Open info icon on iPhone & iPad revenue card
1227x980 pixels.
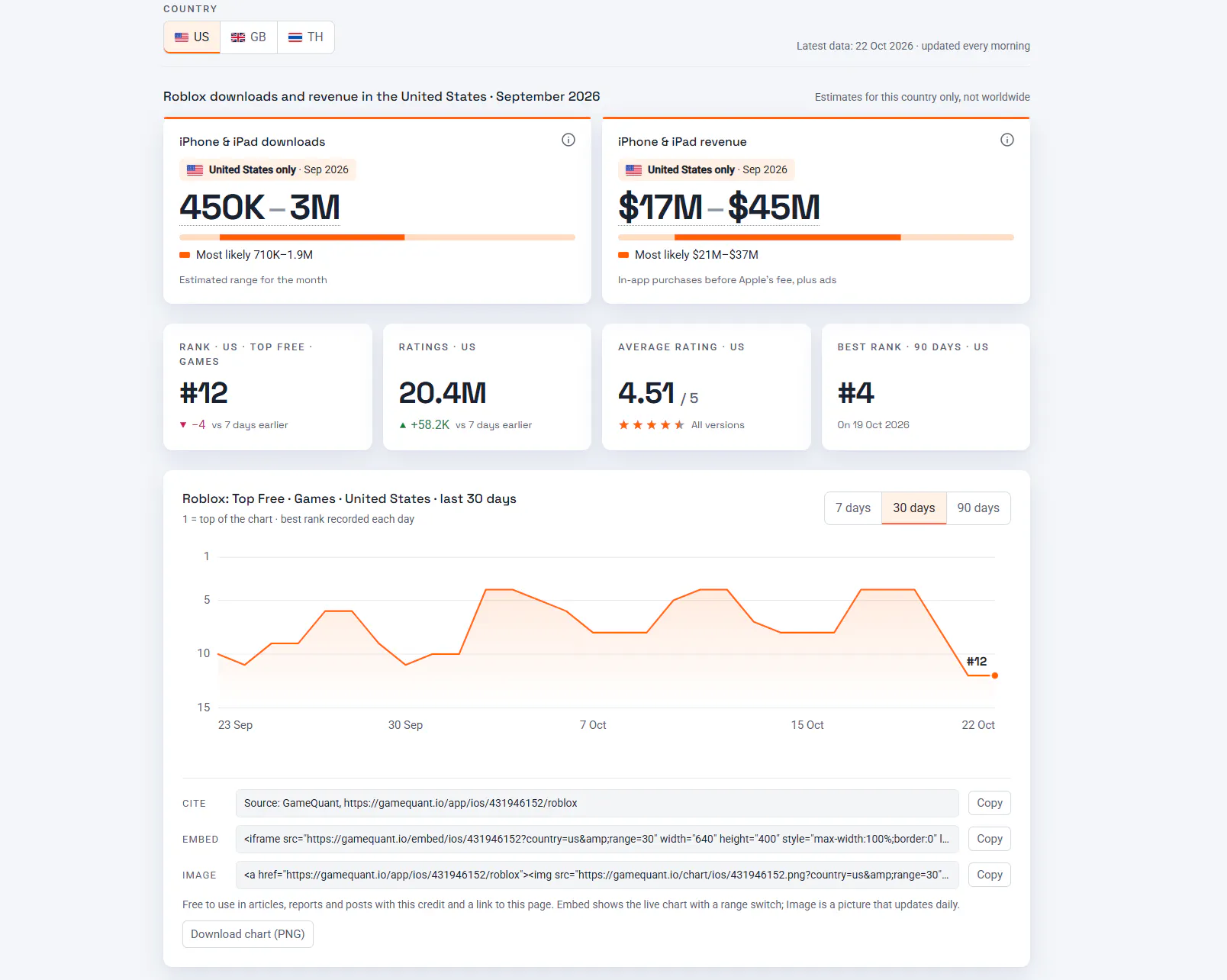point(1007,140)
